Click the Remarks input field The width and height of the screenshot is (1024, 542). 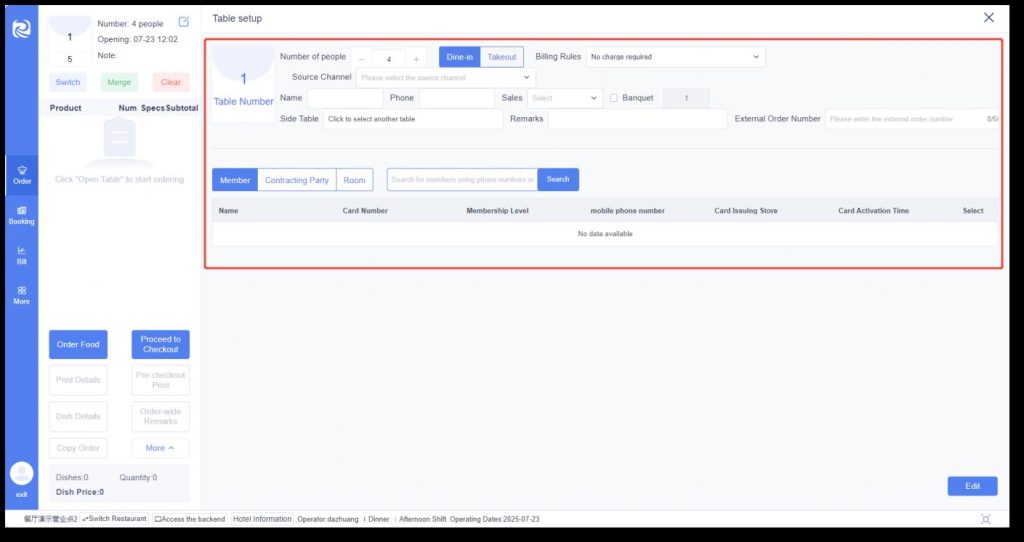637,119
